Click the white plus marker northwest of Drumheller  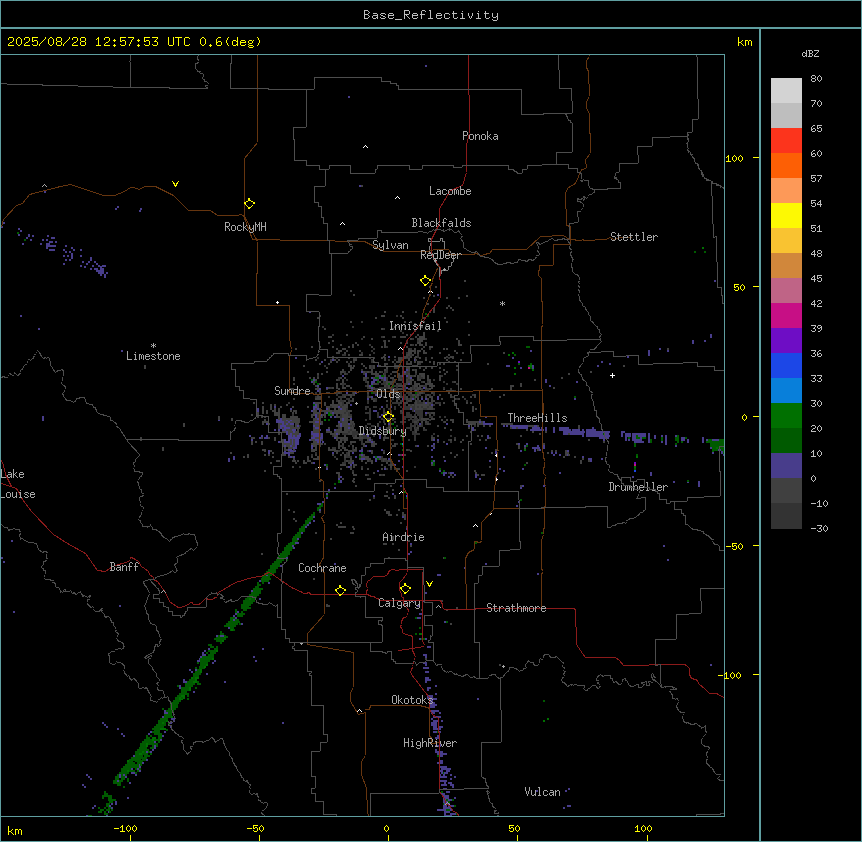(612, 375)
